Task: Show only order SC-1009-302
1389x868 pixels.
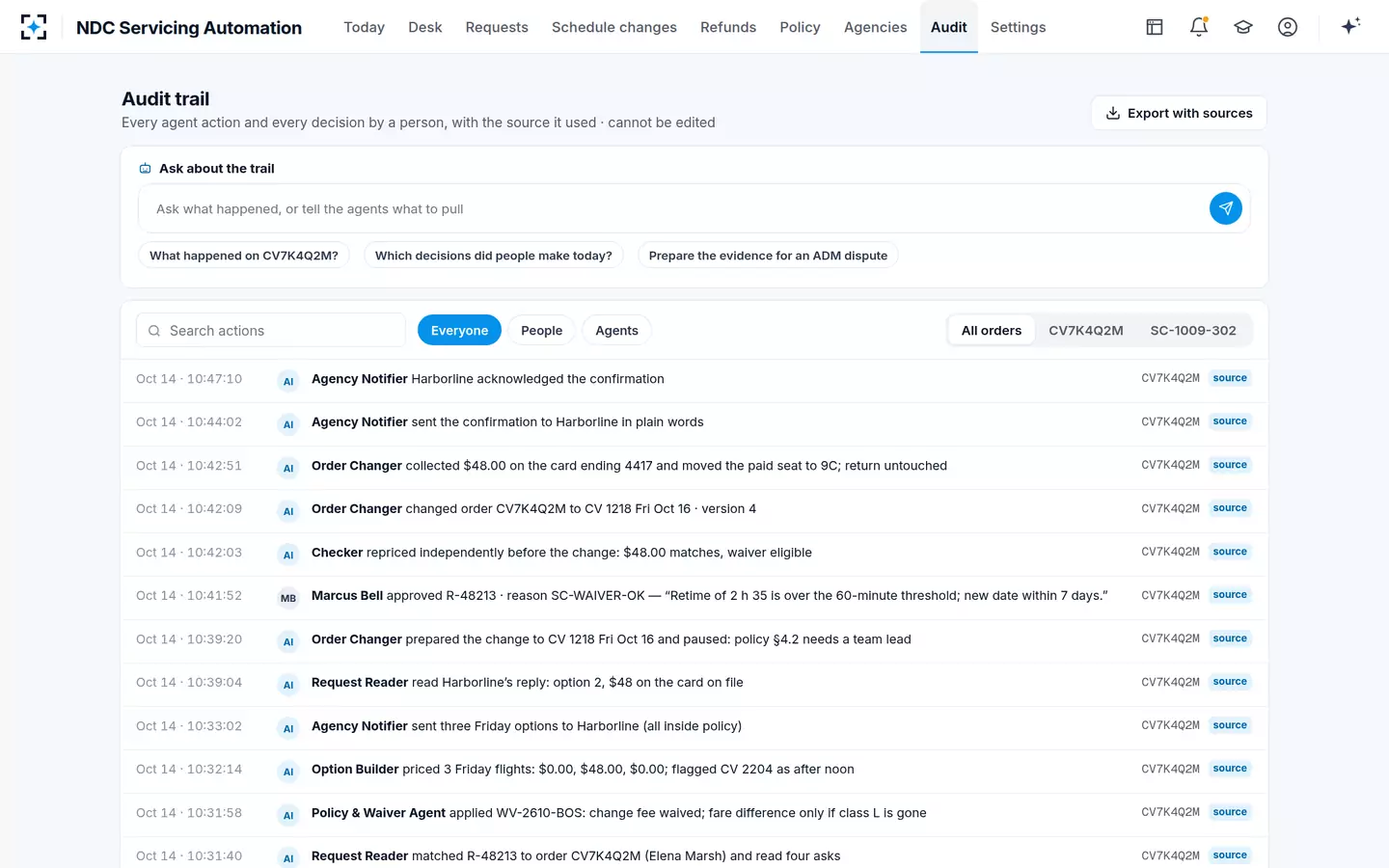Action: (x=1193, y=330)
